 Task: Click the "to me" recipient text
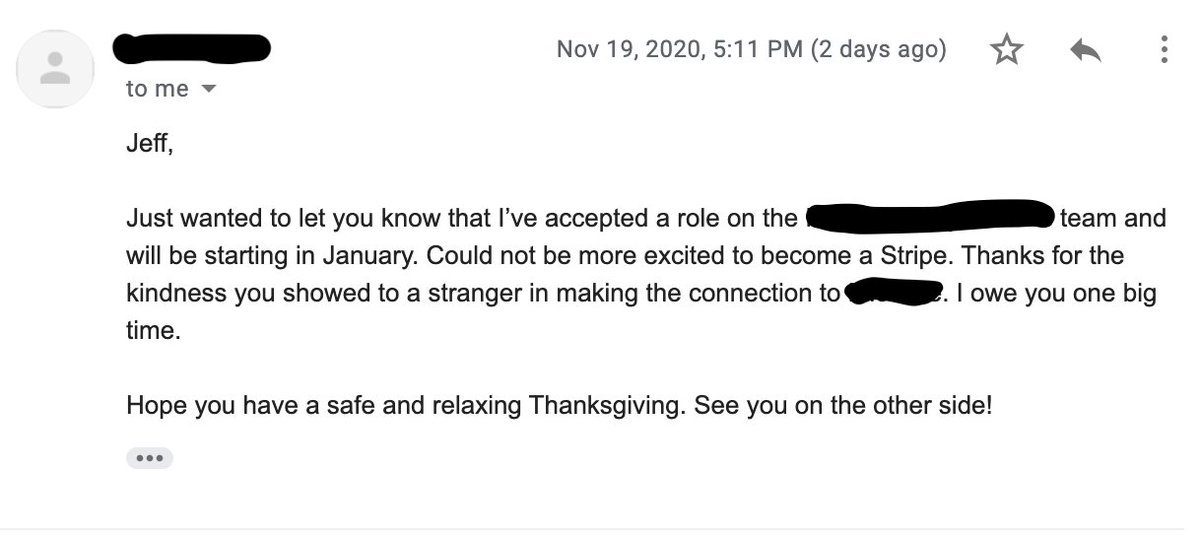point(157,89)
